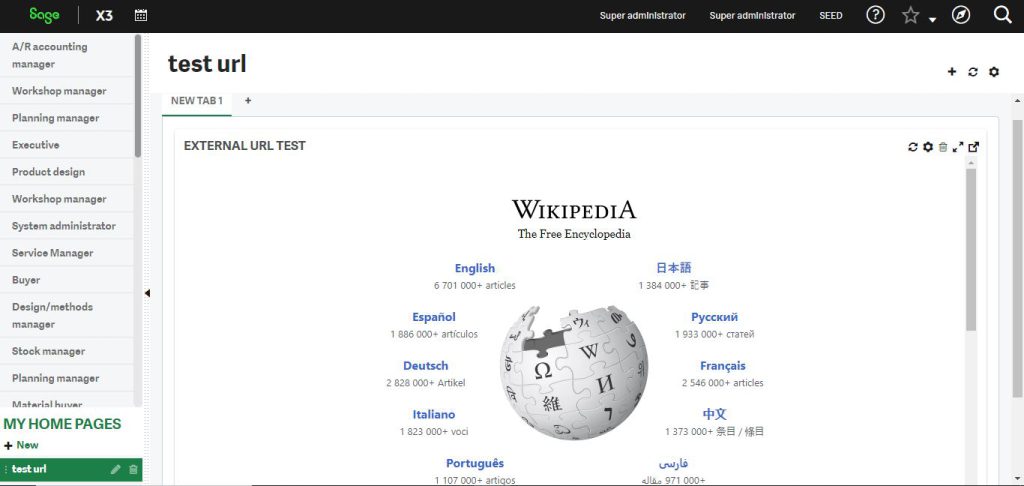Open the English Wikipedia link
Screen dimensions: 1024x486
tap(475, 268)
